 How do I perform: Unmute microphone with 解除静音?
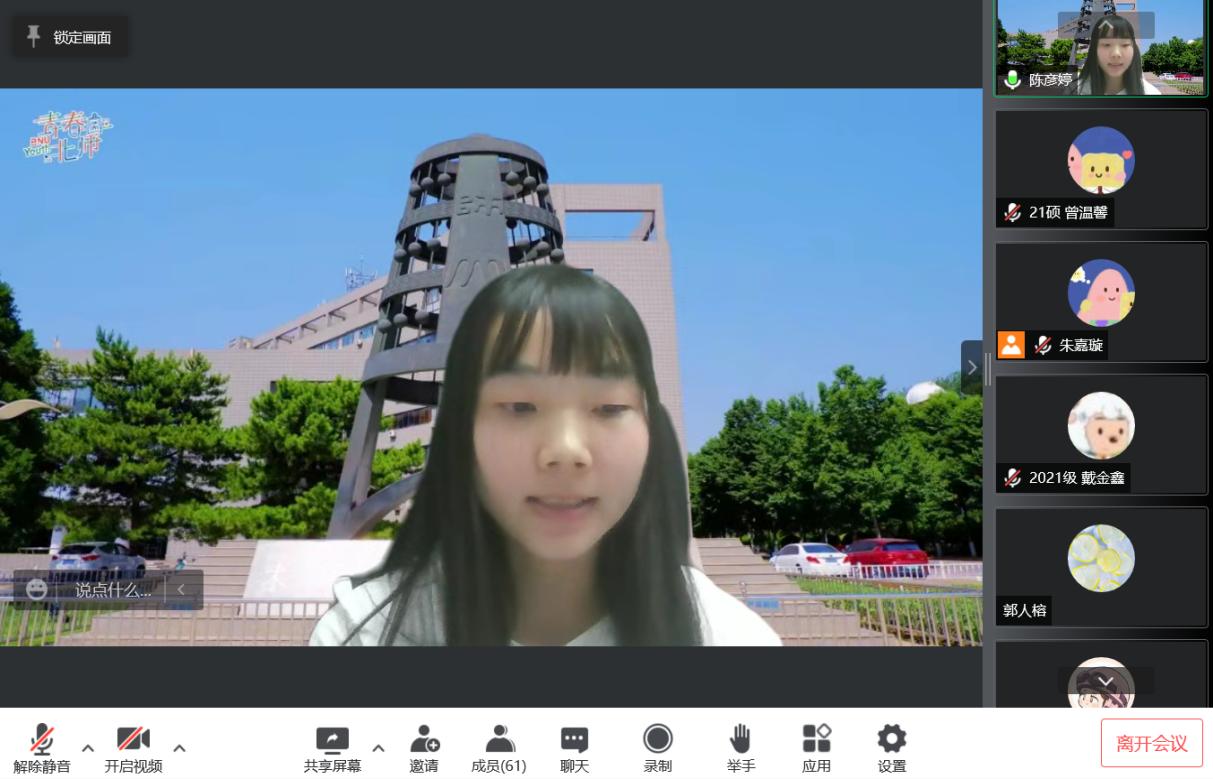click(x=42, y=741)
